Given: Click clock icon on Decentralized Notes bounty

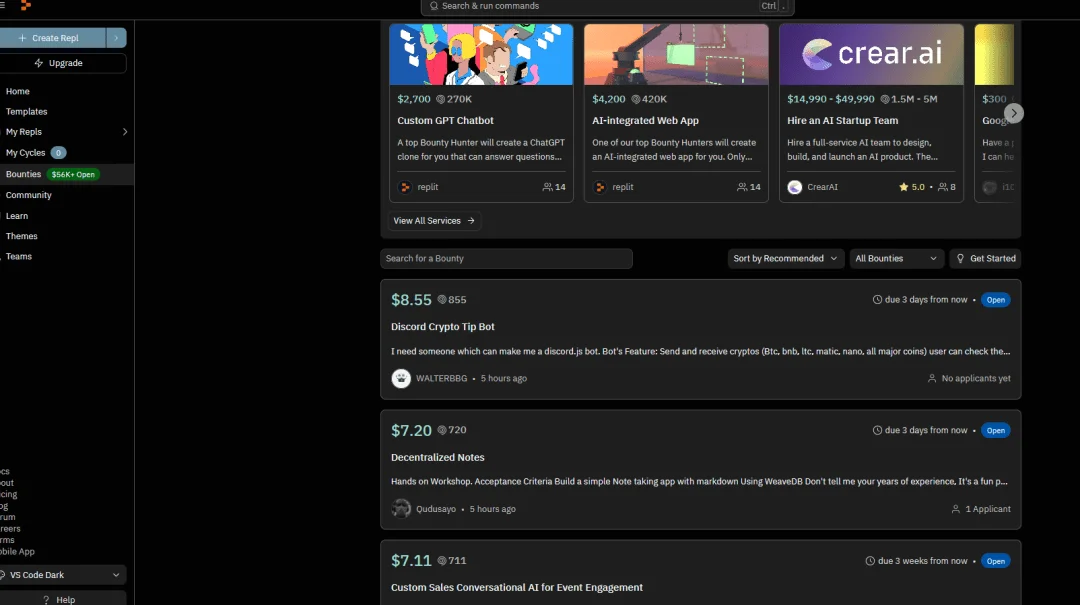Looking at the screenshot, I should pyautogui.click(x=877, y=430).
